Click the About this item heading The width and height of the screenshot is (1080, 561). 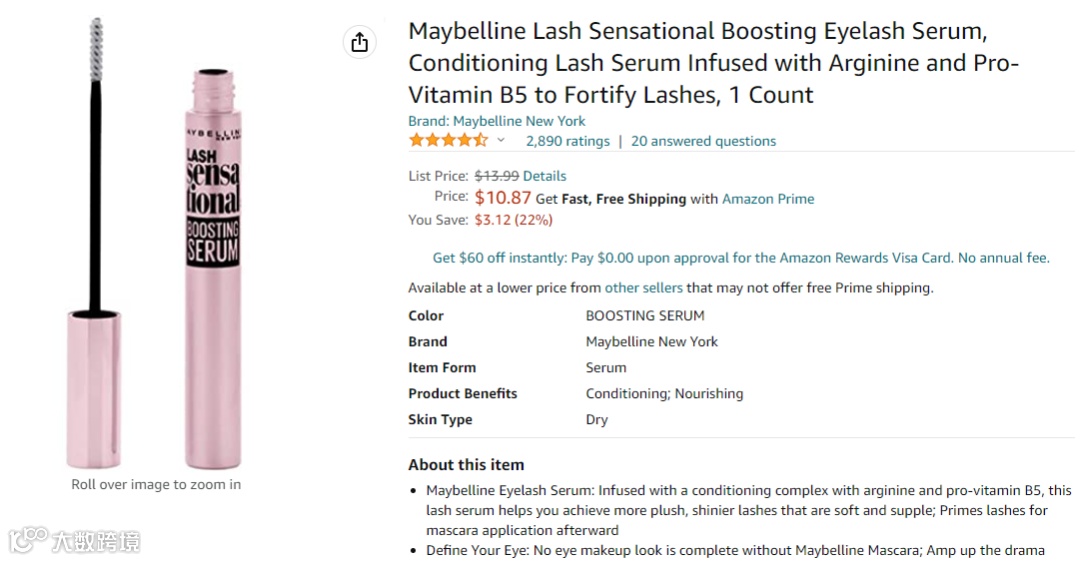click(x=466, y=465)
